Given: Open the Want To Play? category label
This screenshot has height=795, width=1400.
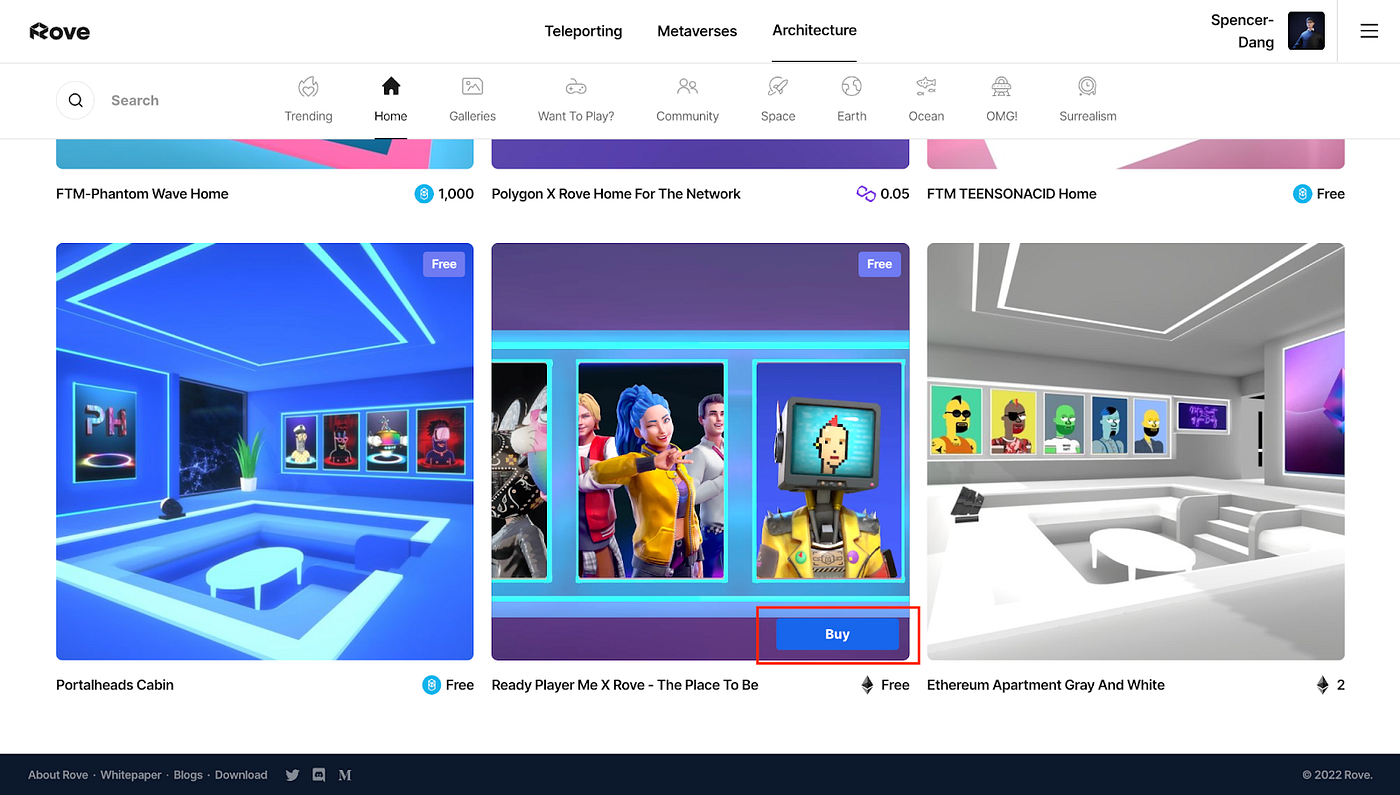Looking at the screenshot, I should tap(576, 116).
